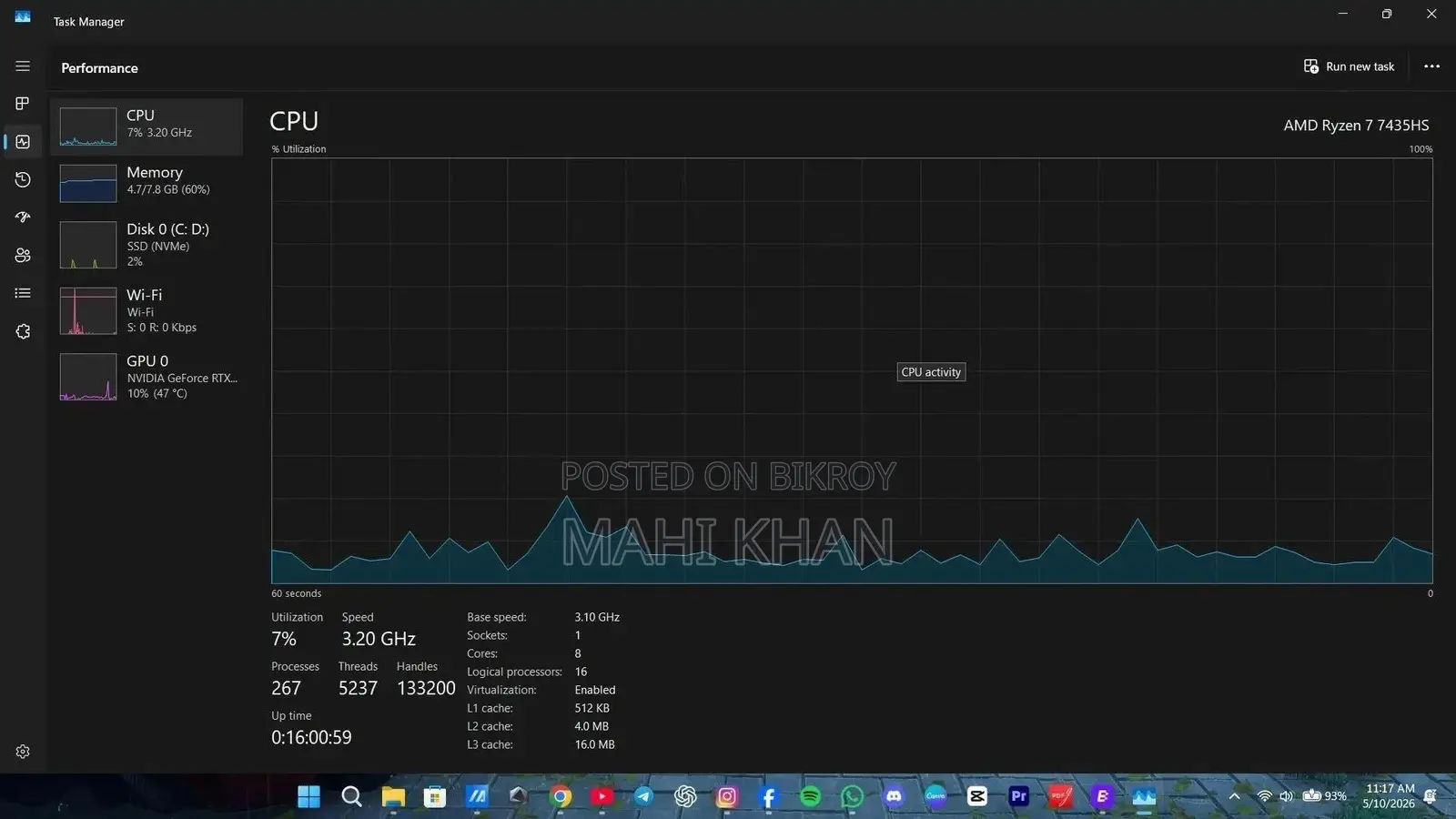1456x819 pixels.
Task: Click the large CPU heading above the graph
Action: 294,121
